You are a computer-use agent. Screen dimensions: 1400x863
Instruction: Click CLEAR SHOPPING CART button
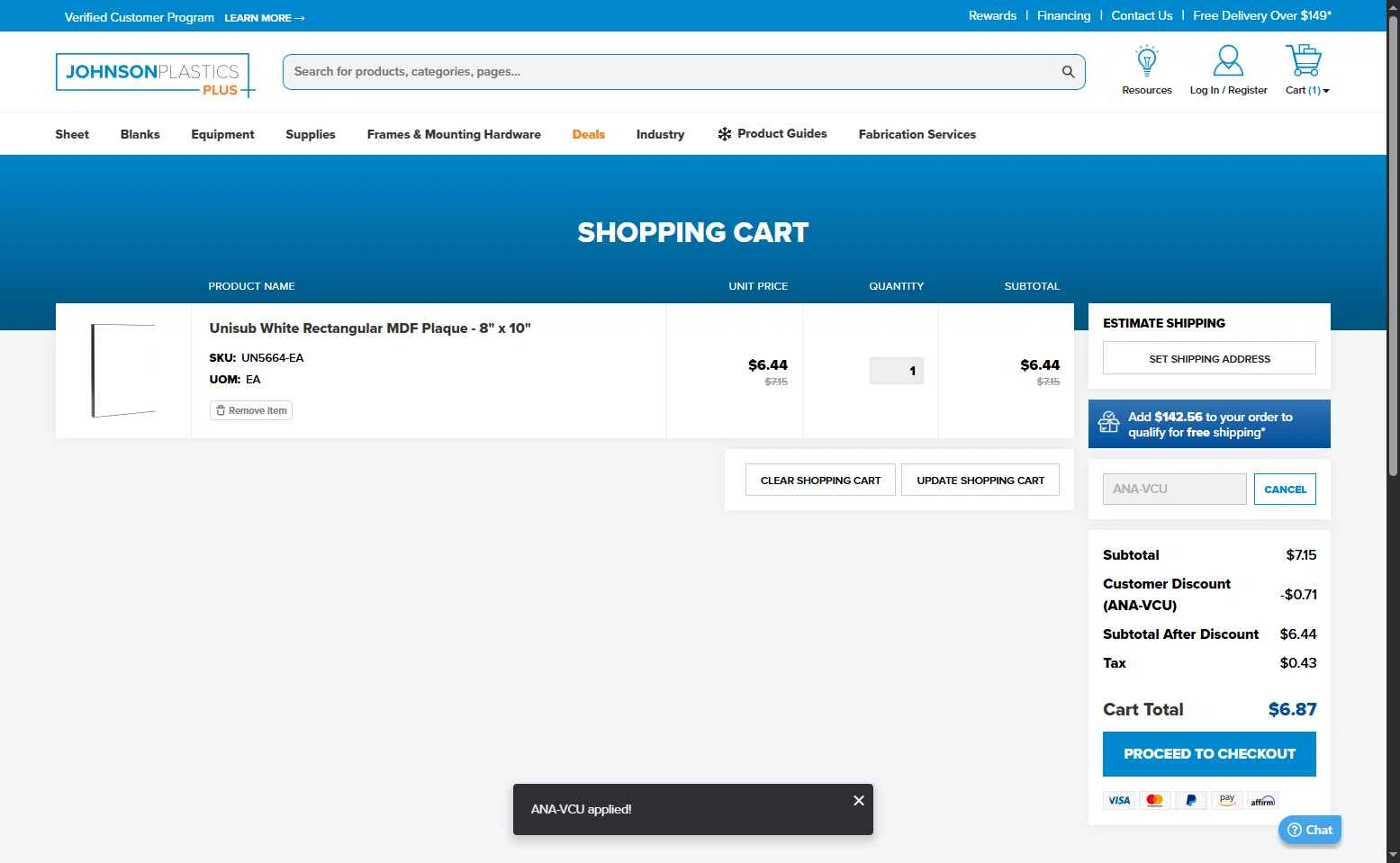point(820,481)
